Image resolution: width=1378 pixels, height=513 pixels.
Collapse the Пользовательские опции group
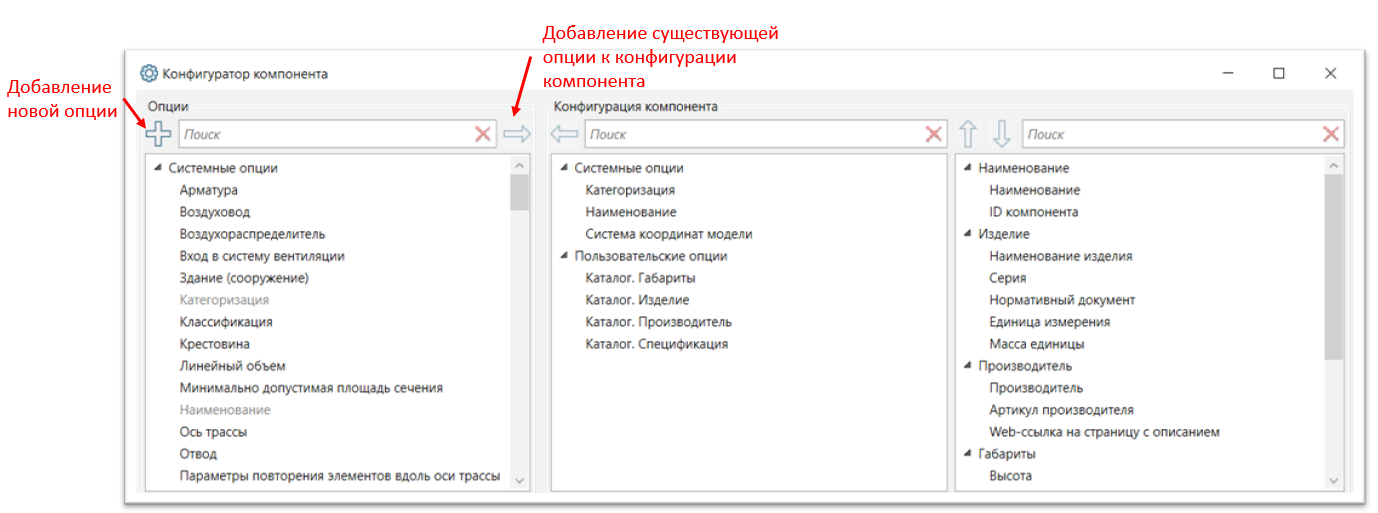[x=564, y=256]
